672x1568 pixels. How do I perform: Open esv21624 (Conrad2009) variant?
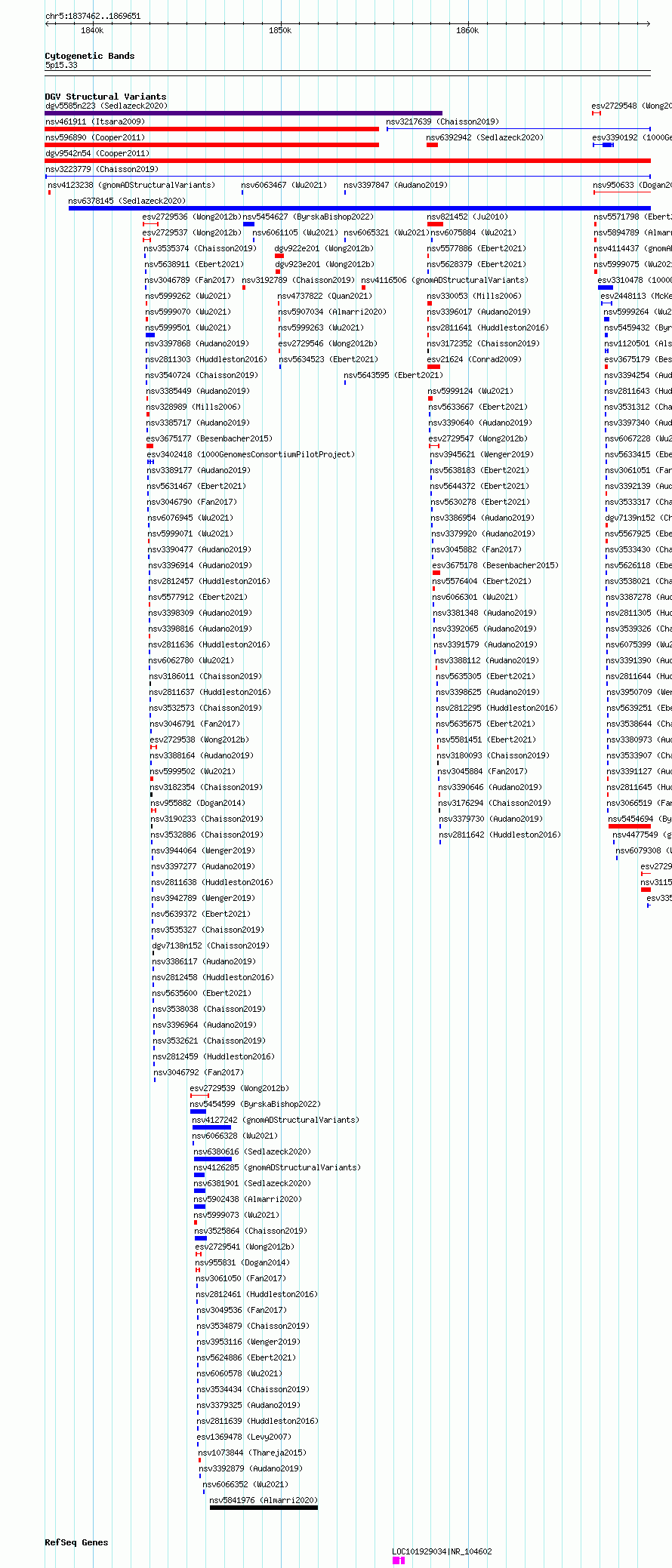pyautogui.click(x=474, y=359)
